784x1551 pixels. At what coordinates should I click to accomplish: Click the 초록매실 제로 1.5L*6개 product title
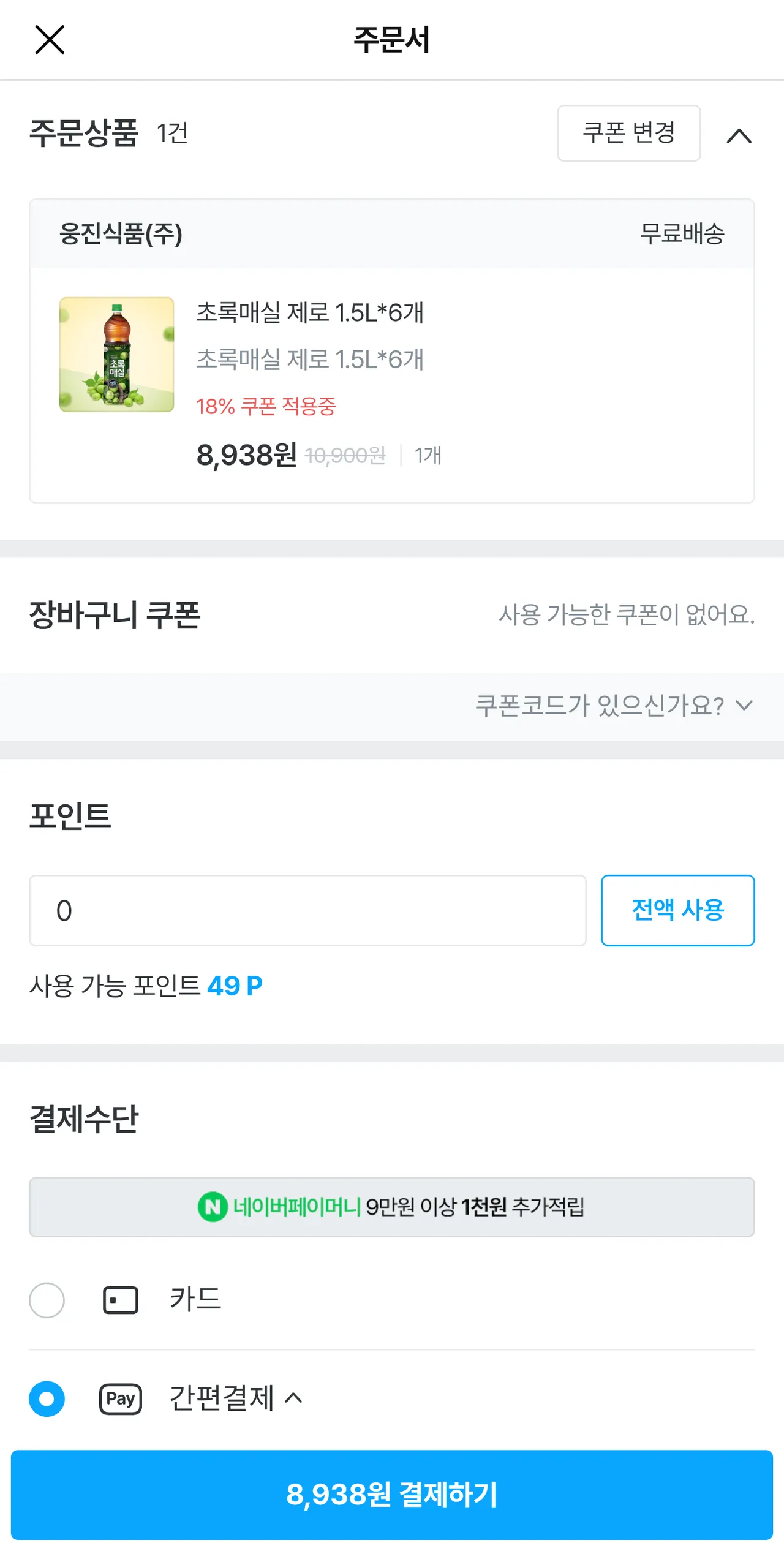(x=310, y=312)
